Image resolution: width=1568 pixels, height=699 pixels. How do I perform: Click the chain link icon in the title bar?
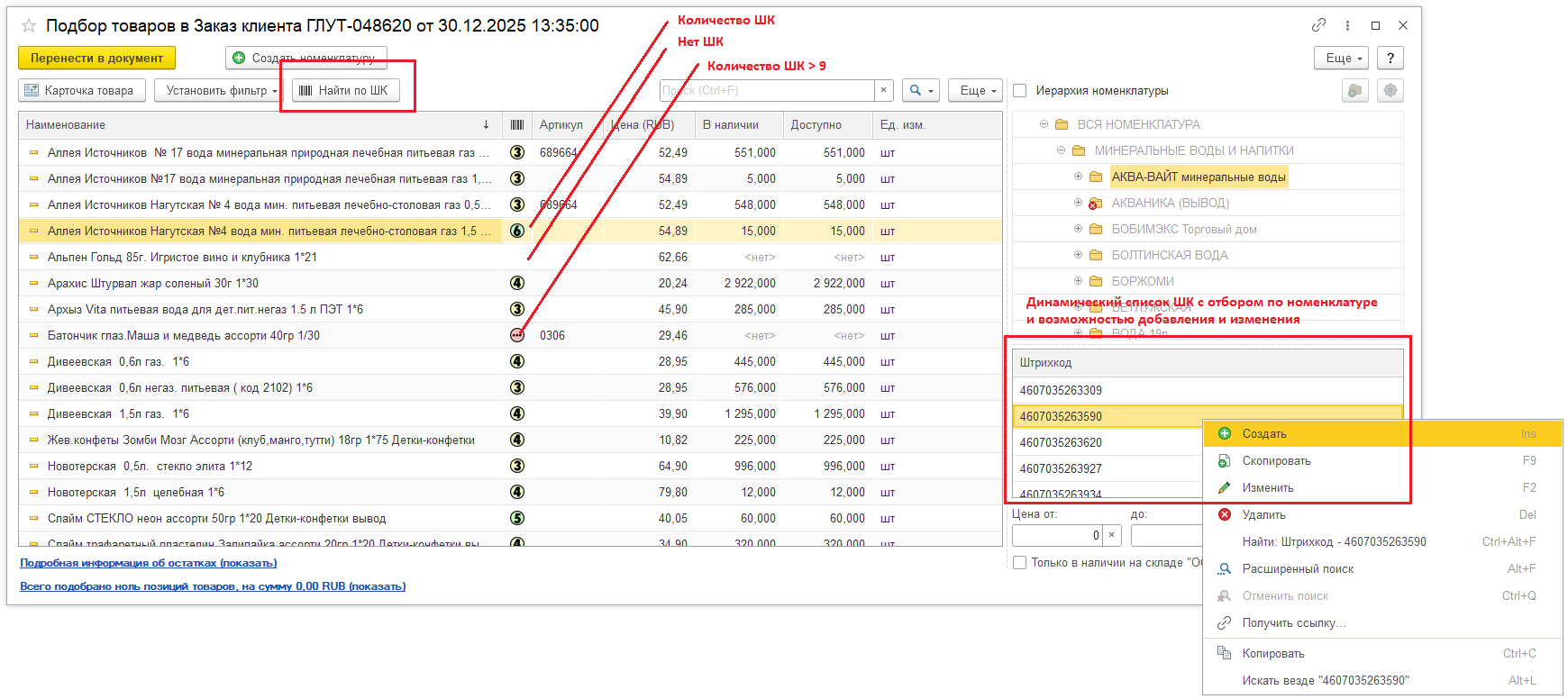(x=1318, y=25)
